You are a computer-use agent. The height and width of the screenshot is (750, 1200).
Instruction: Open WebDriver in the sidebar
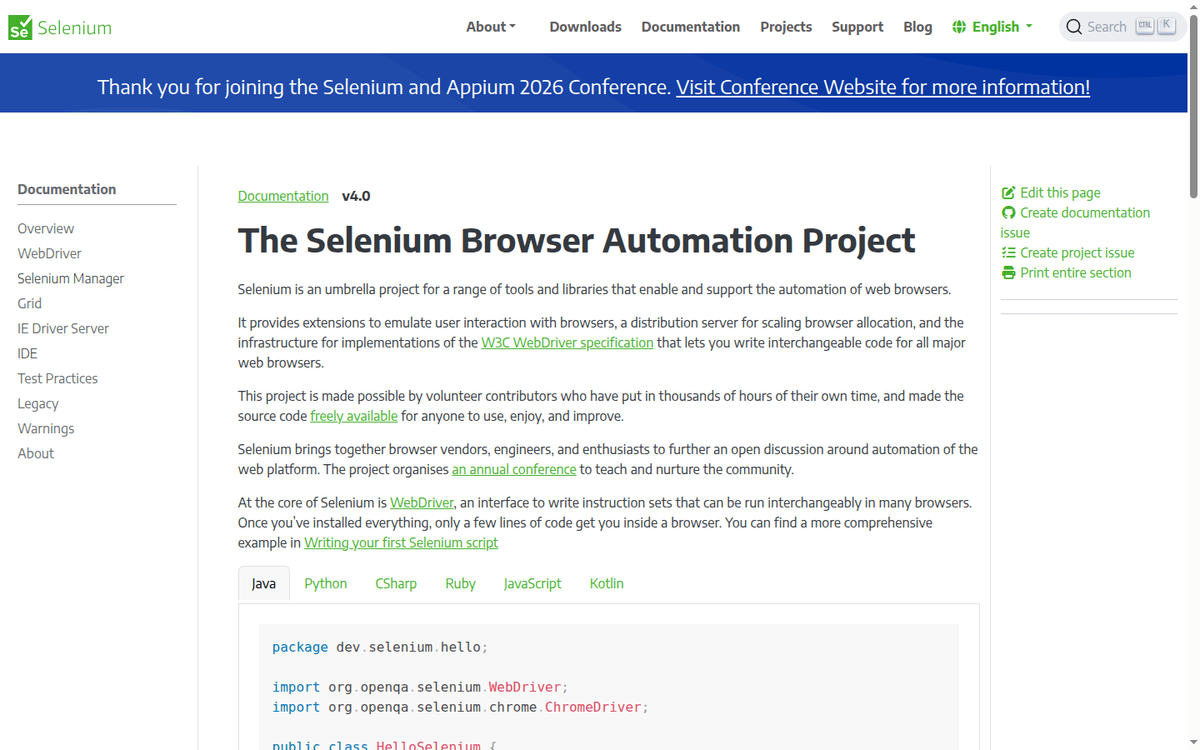pyautogui.click(x=49, y=254)
